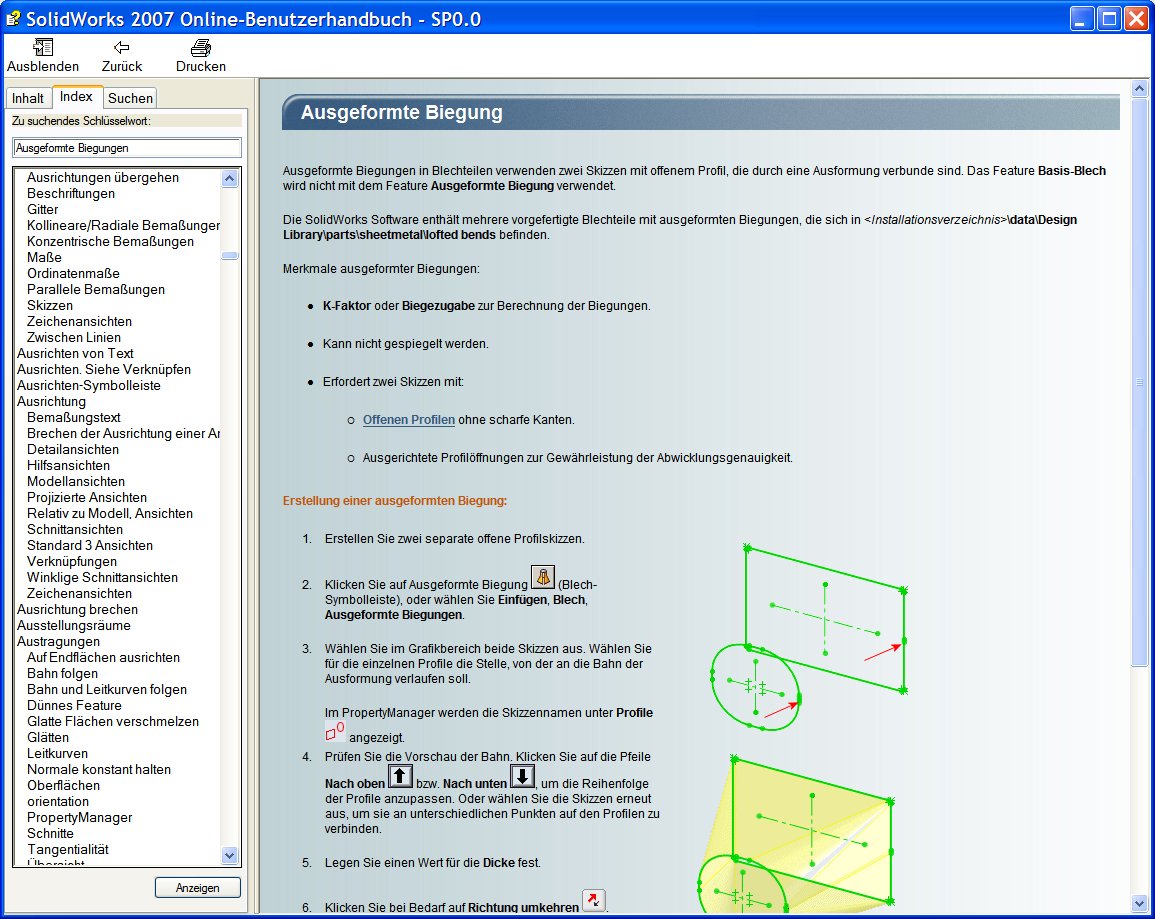The height and width of the screenshot is (919, 1155).
Task: Click the Ausgeformte Biegung tool icon in step 2
Action: click(x=543, y=577)
